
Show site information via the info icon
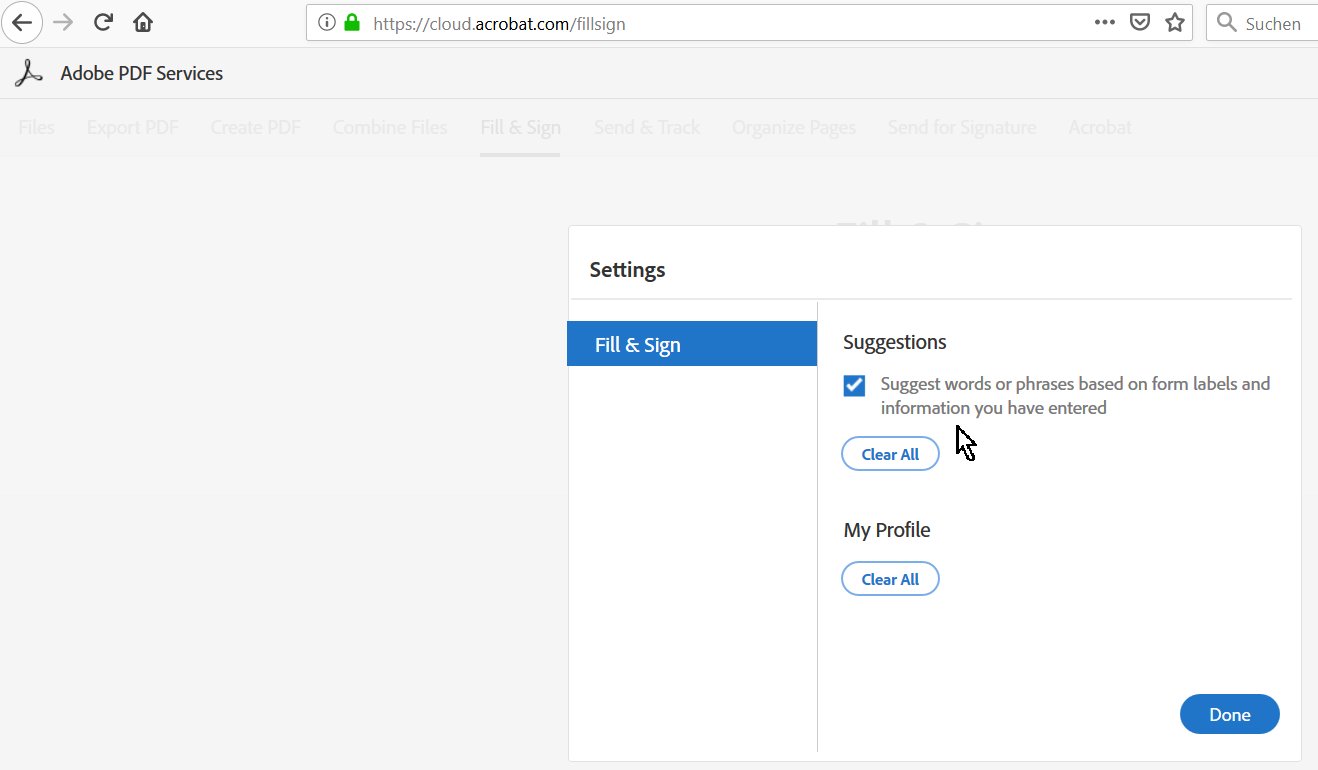(x=326, y=23)
